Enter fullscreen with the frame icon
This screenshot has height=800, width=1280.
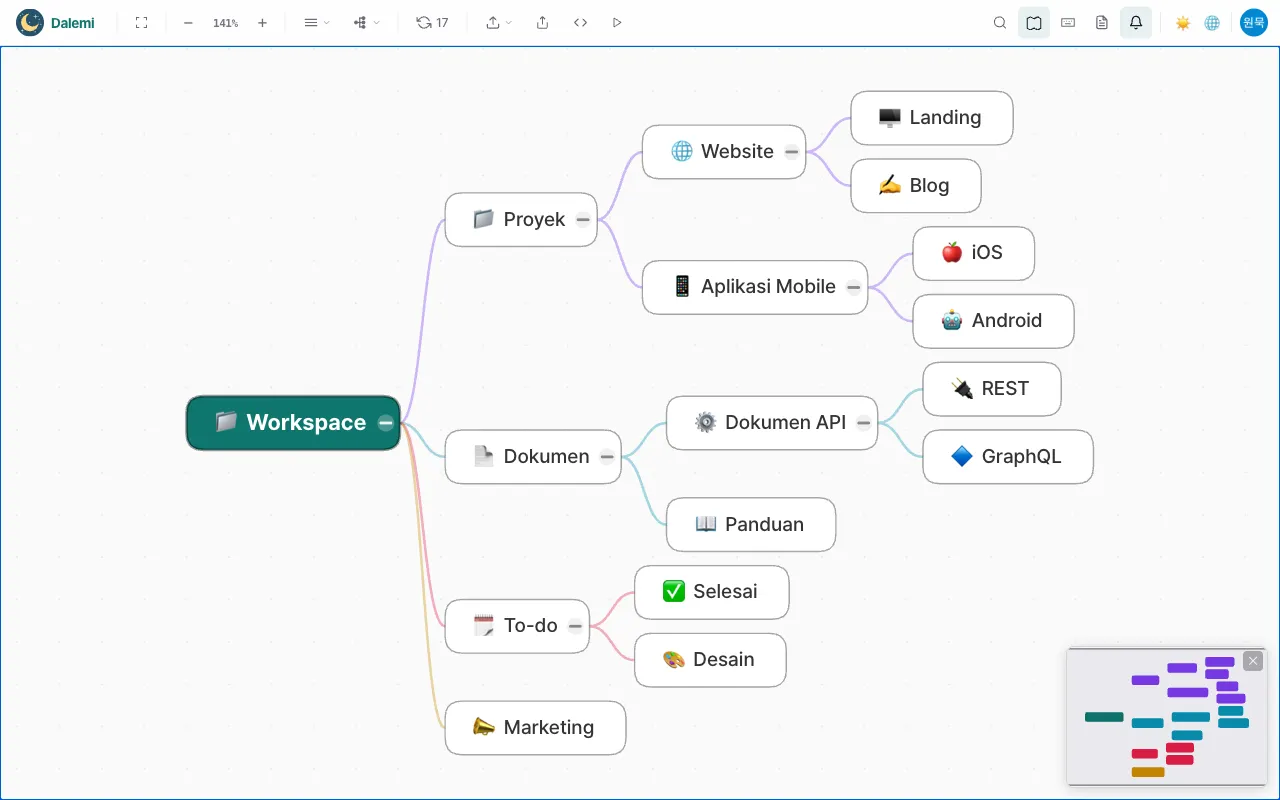[141, 22]
